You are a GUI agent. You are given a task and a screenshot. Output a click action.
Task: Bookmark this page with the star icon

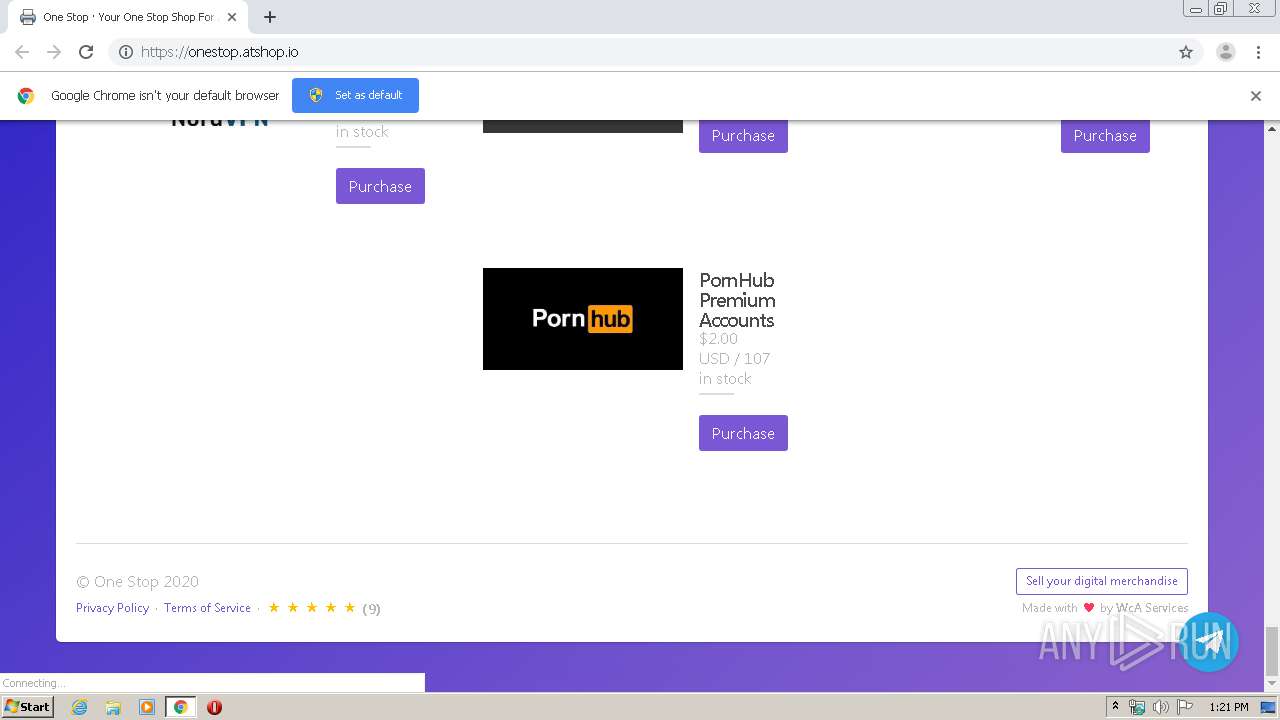[1186, 52]
